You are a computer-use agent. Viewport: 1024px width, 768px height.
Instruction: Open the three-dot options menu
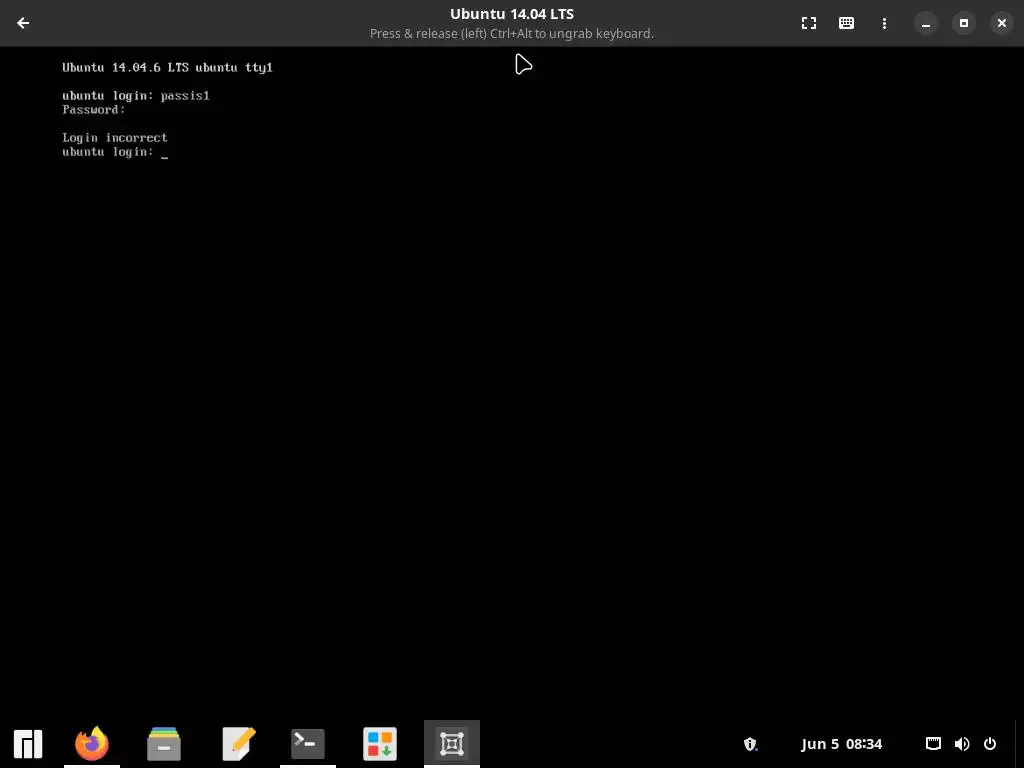[x=884, y=23]
